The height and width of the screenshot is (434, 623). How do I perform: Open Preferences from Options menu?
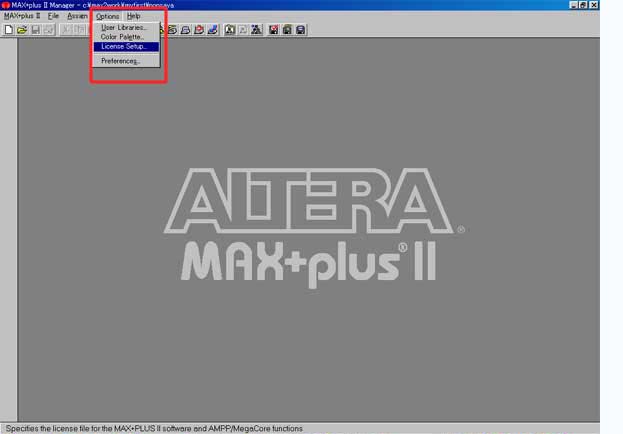[x=126, y=61]
